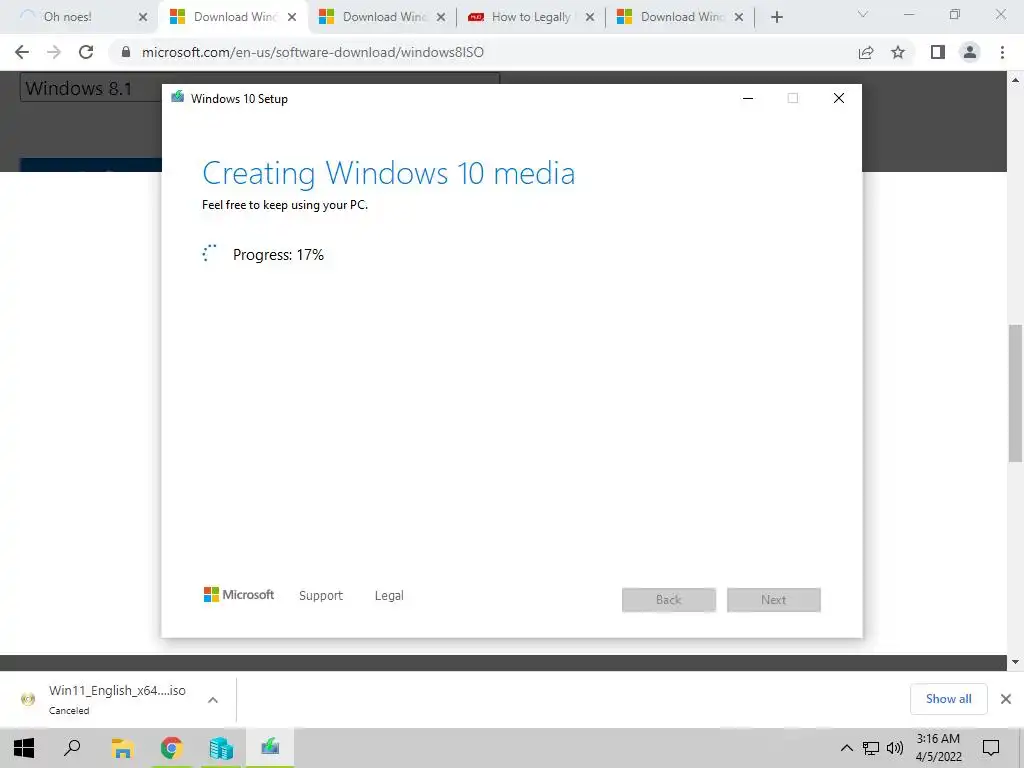Show all downloads
1024x768 pixels.
tap(948, 699)
